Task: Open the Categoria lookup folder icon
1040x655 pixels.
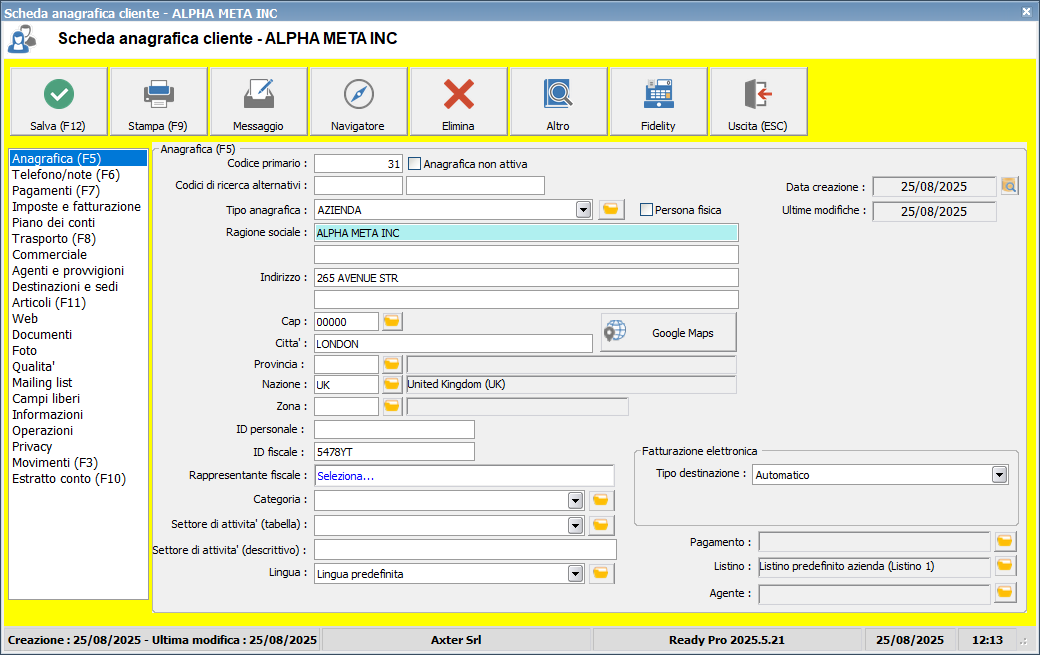Action: pos(601,500)
